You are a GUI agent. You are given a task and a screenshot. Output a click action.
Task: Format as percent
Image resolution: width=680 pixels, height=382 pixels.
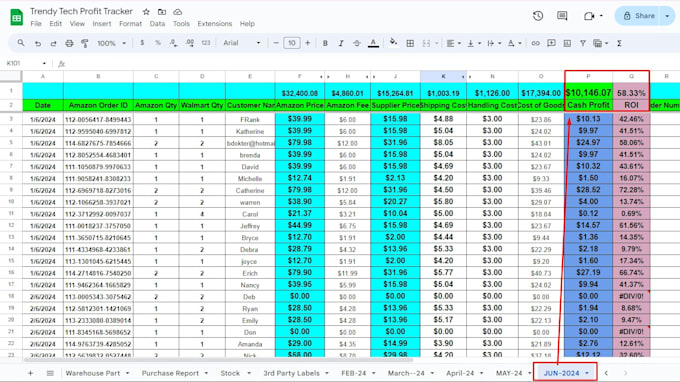pos(158,43)
